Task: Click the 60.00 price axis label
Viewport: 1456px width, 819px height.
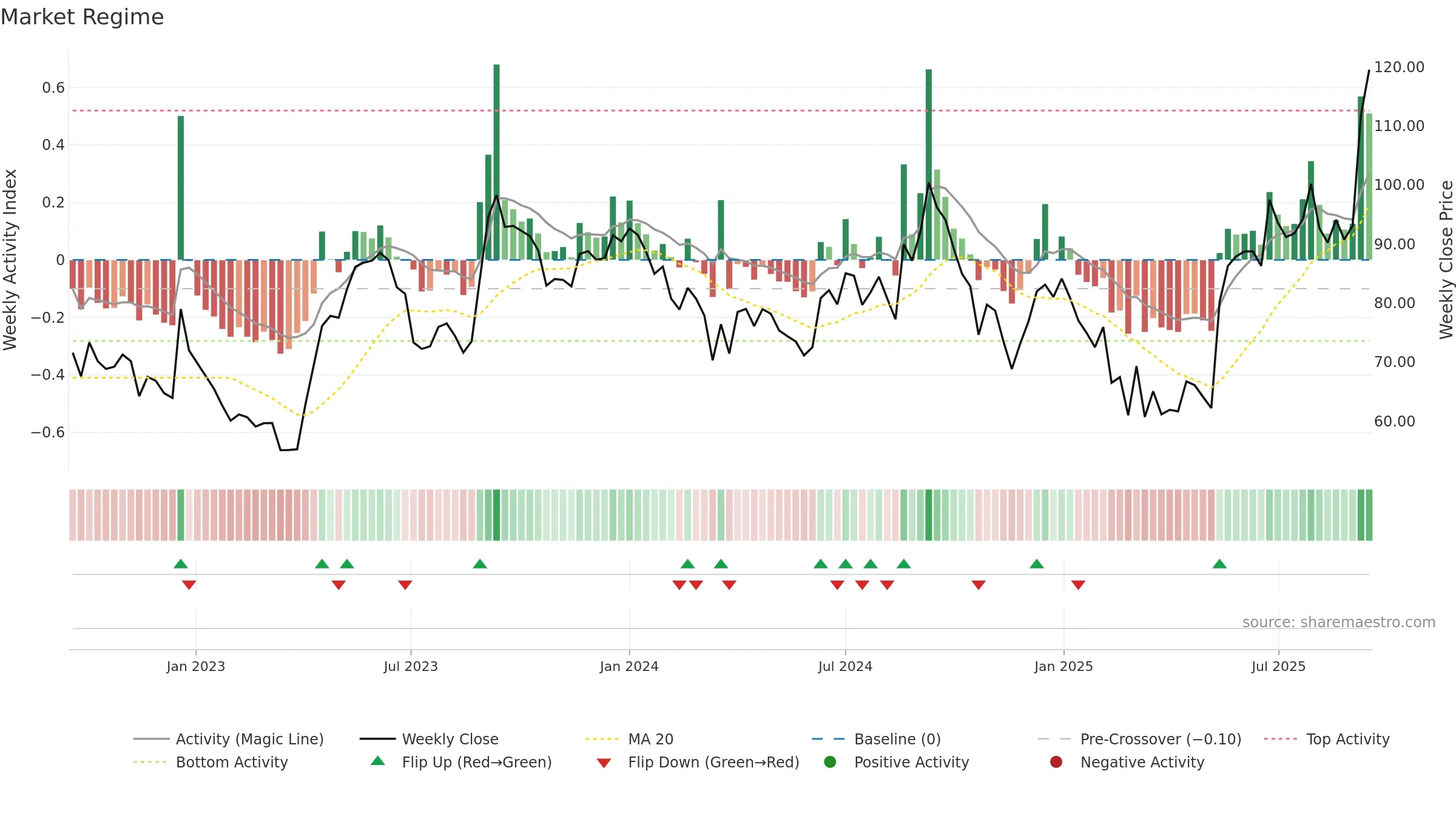Action: click(x=1394, y=421)
